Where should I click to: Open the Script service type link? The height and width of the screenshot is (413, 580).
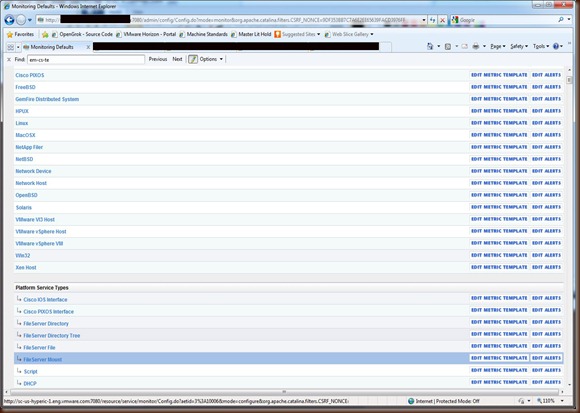(30, 372)
